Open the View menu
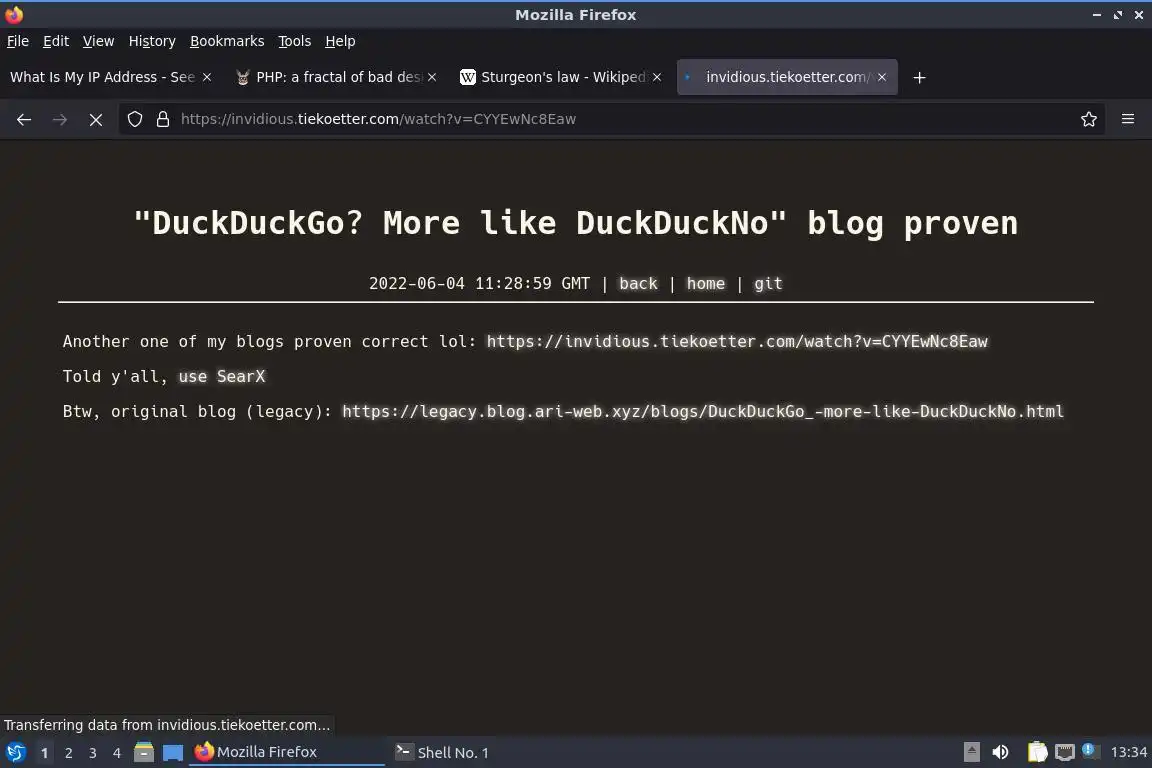 pos(98,41)
